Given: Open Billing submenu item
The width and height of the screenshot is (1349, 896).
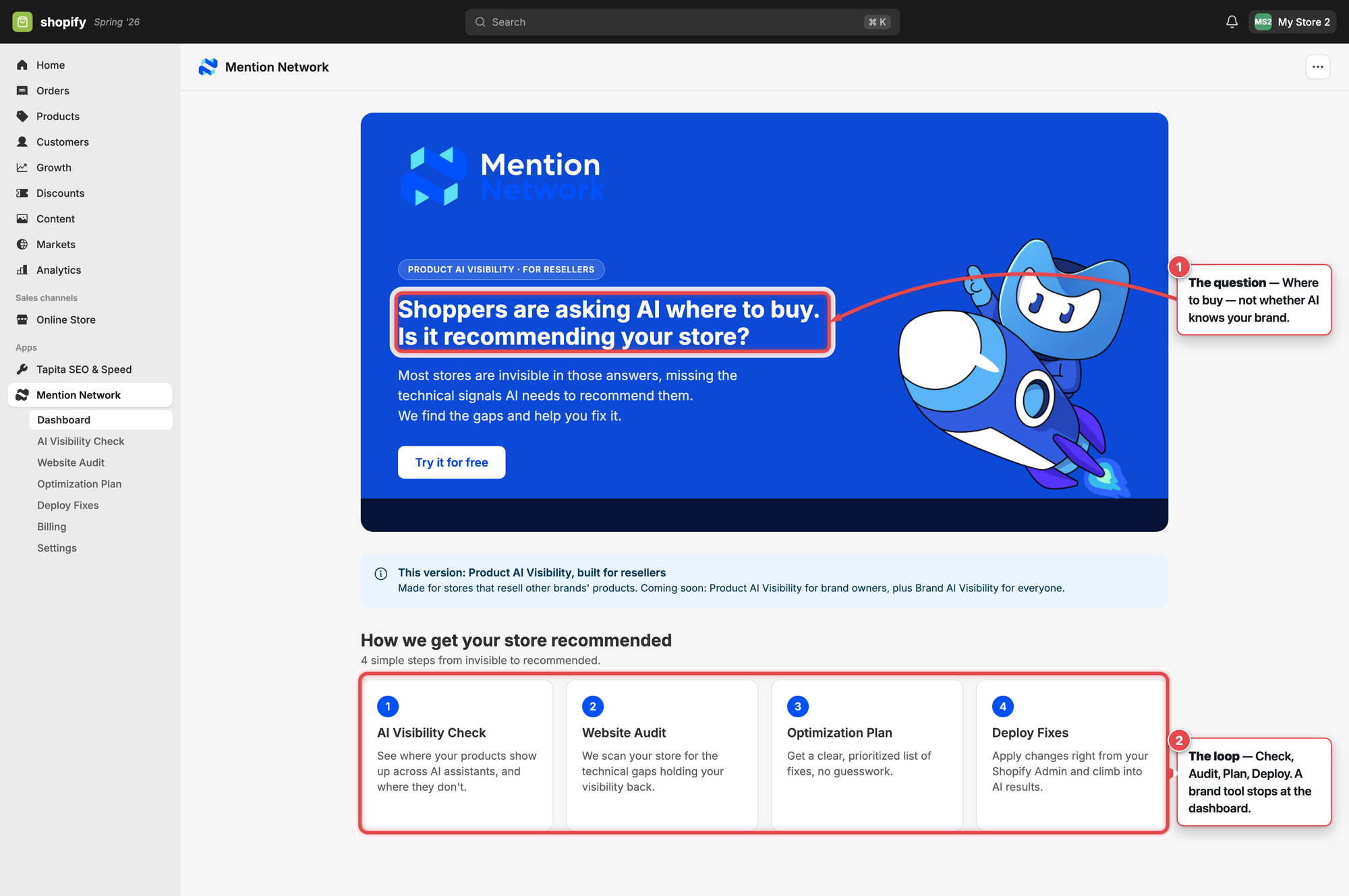Looking at the screenshot, I should [x=101, y=527].
